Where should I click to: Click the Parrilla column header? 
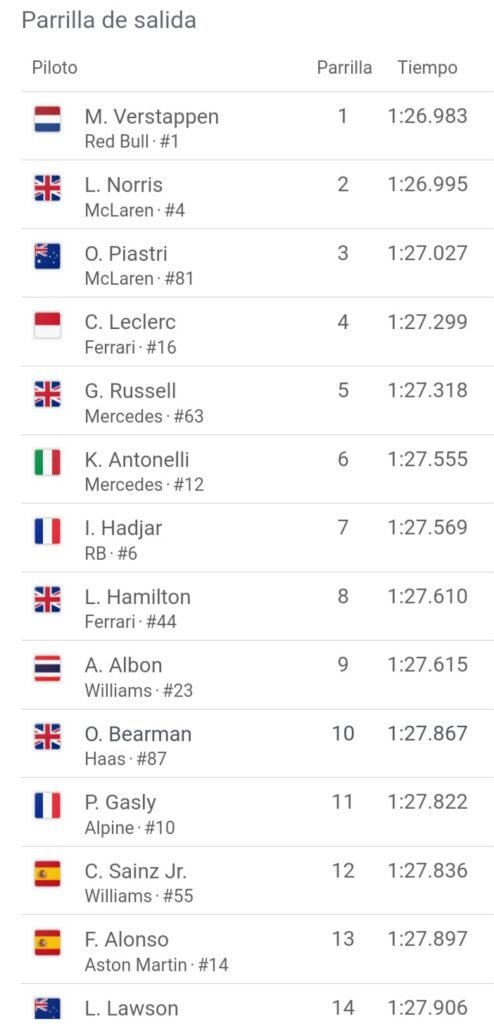(x=344, y=67)
